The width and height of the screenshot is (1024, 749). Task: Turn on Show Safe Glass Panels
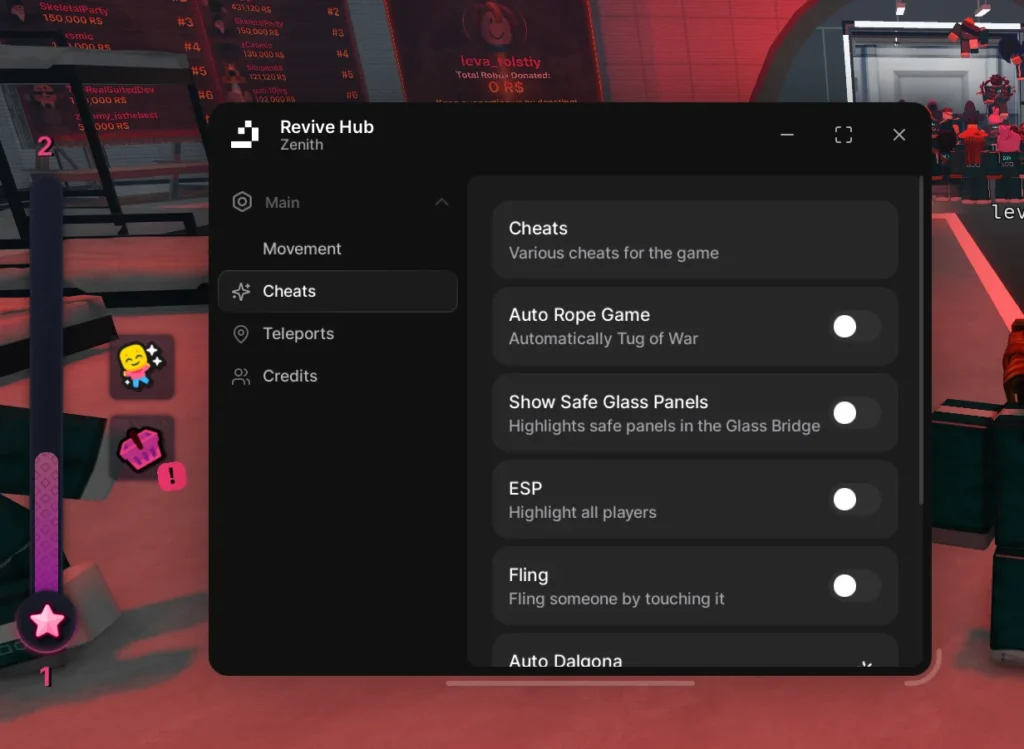point(855,413)
